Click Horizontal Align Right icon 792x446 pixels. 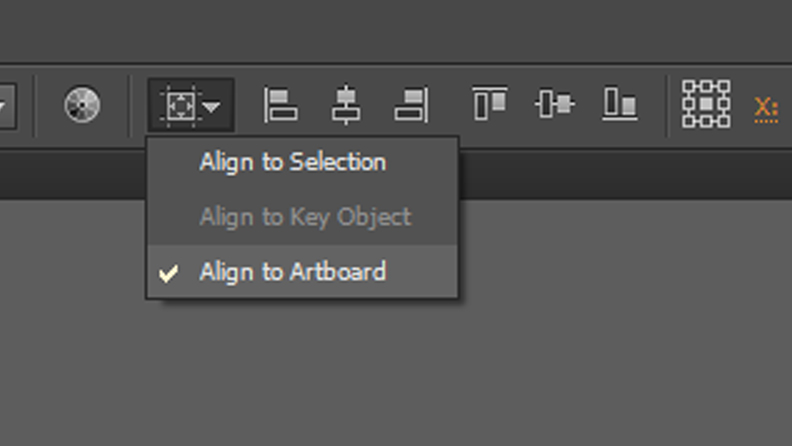tap(411, 104)
